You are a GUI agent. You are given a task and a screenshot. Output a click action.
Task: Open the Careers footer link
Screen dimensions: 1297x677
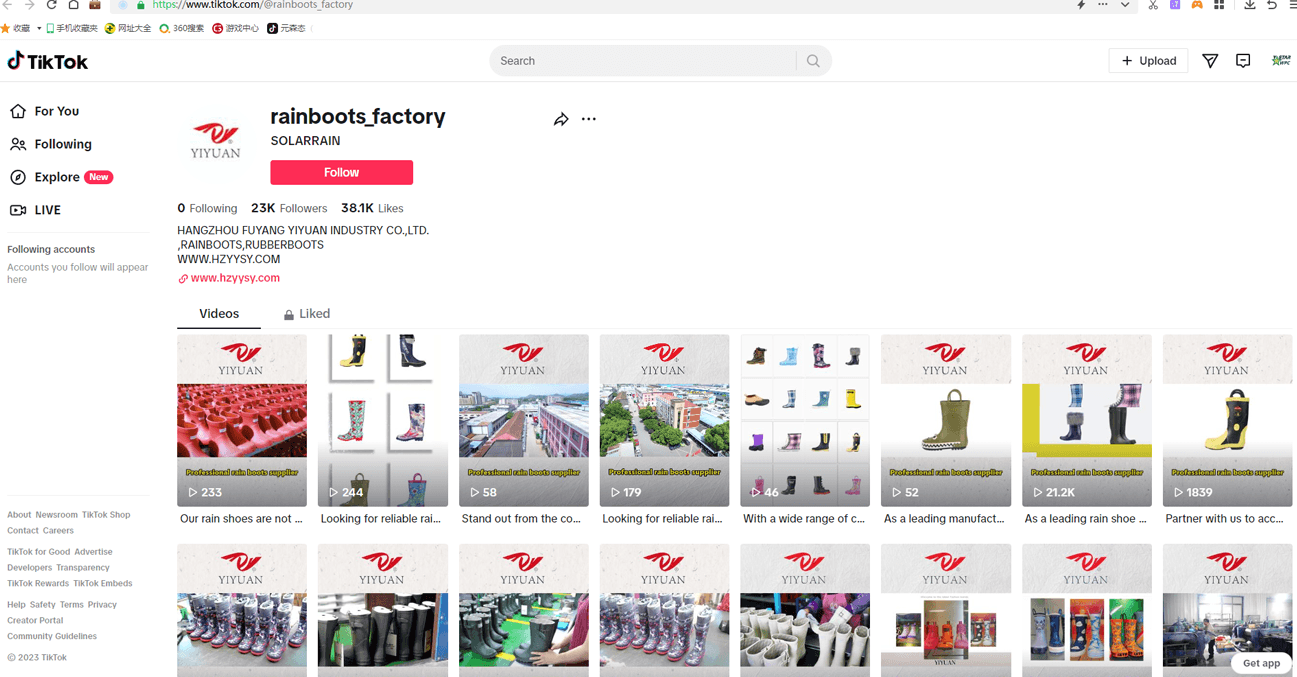(58, 531)
